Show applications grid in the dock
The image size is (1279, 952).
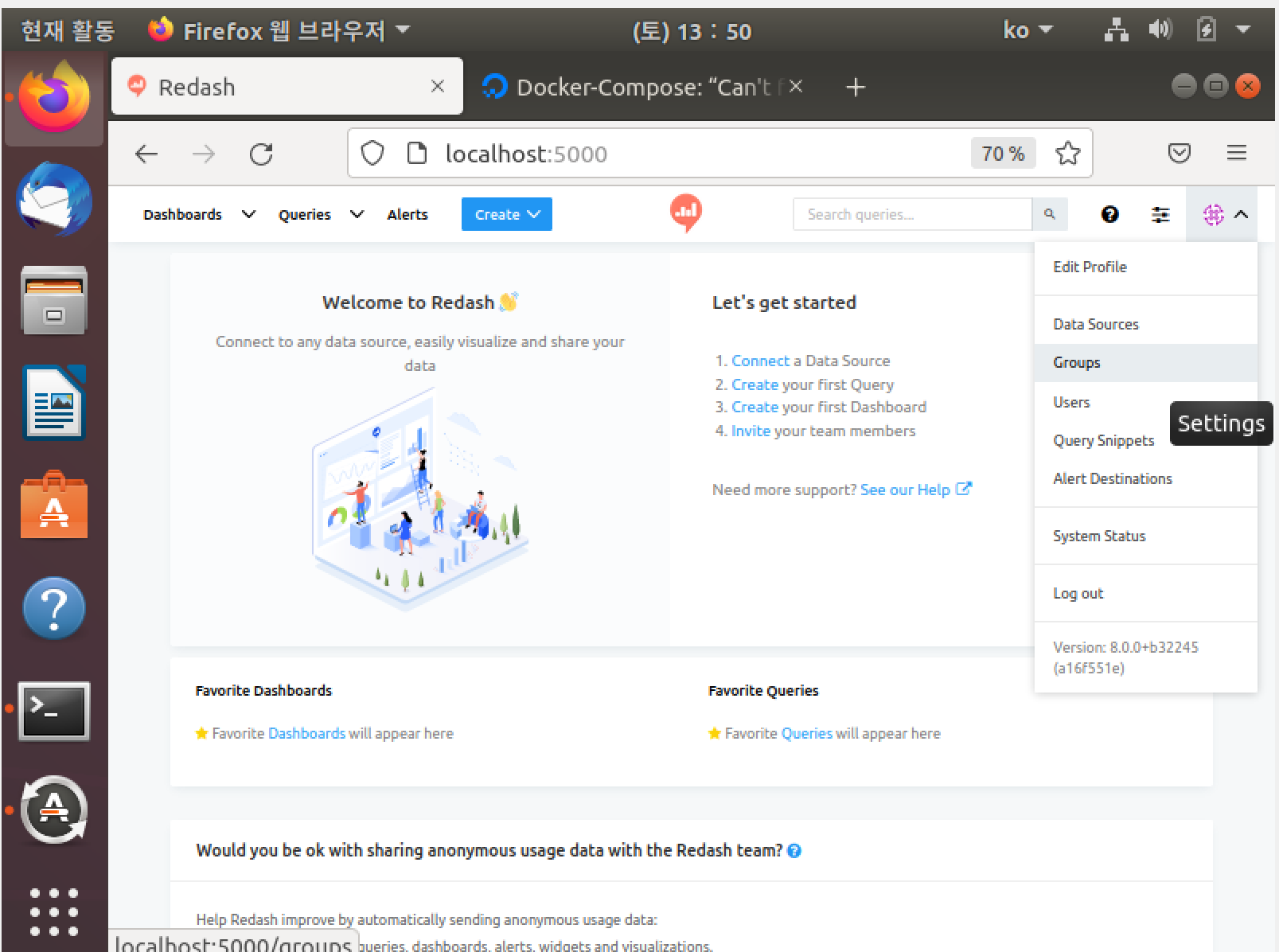[54, 912]
